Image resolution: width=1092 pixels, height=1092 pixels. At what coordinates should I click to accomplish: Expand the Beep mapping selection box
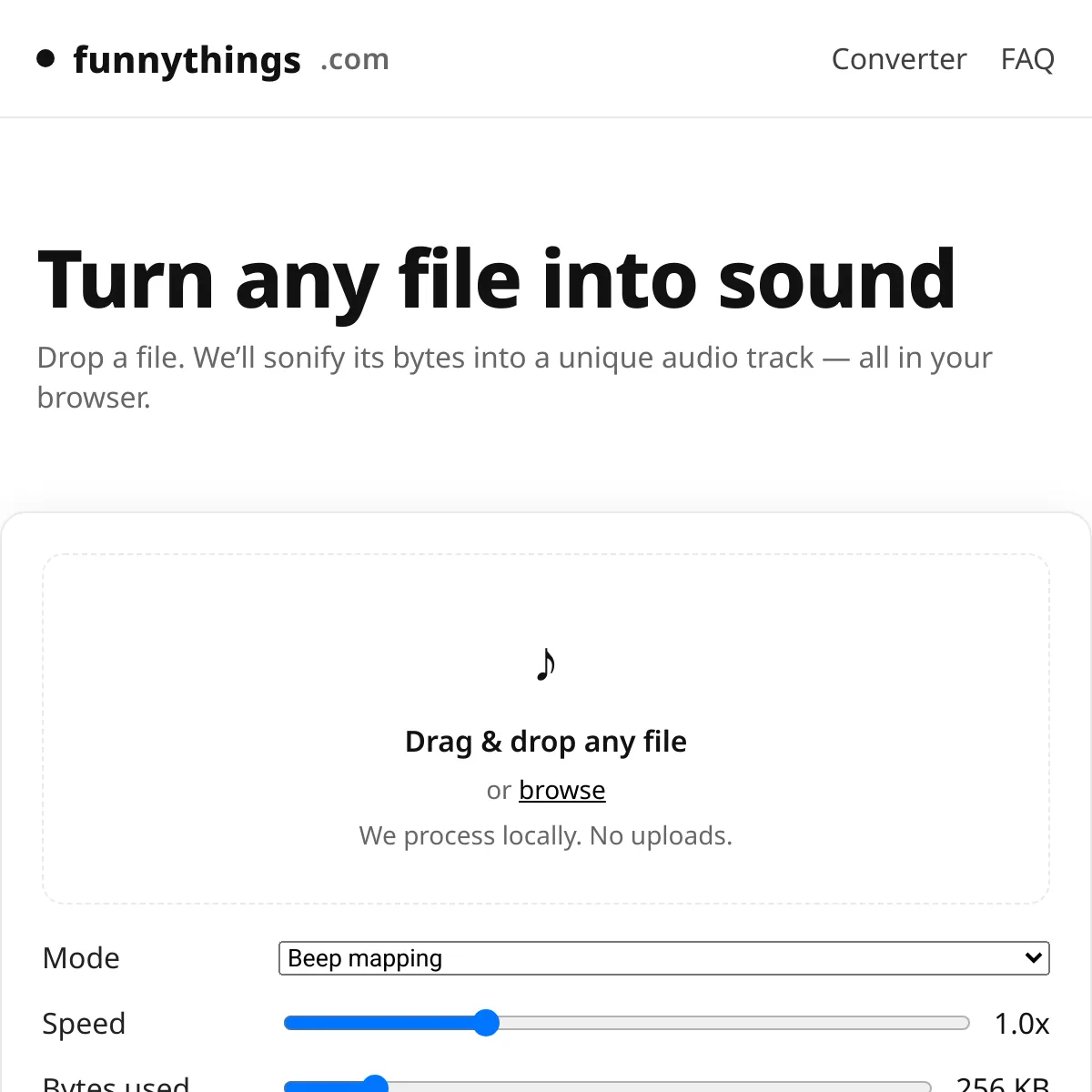[x=664, y=957]
